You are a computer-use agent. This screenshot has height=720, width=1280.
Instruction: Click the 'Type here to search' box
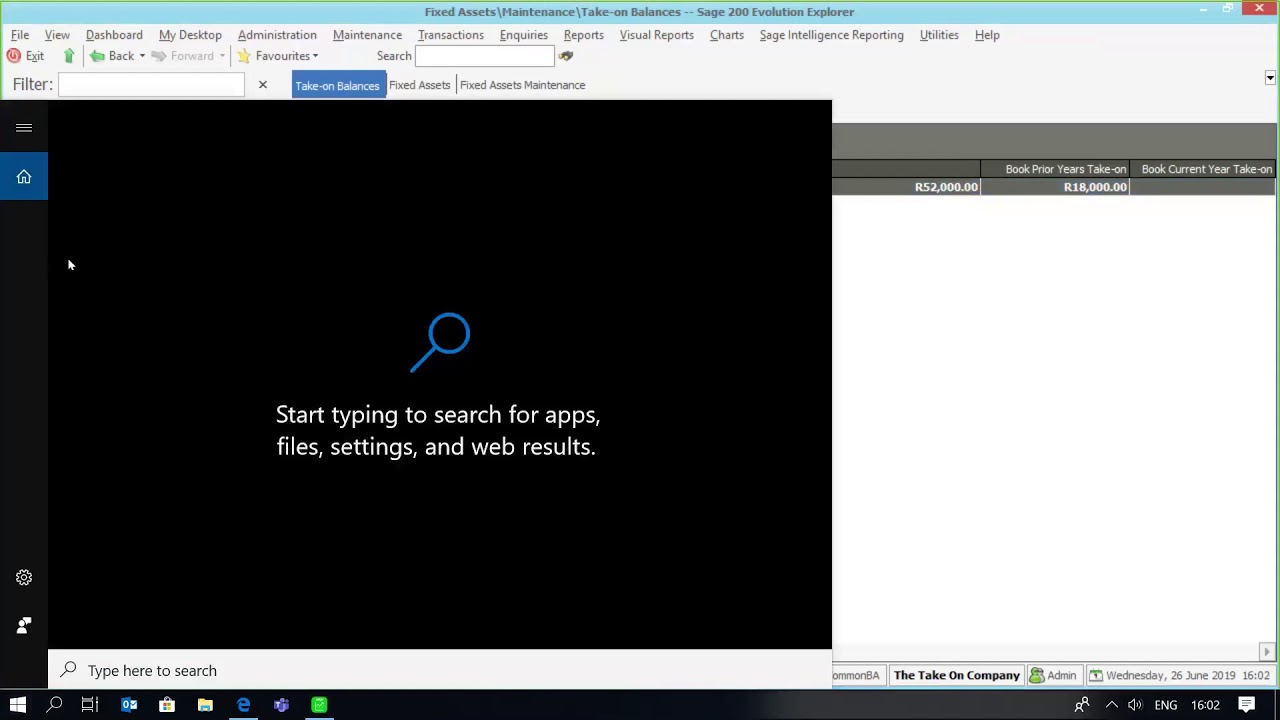pyautogui.click(x=440, y=671)
